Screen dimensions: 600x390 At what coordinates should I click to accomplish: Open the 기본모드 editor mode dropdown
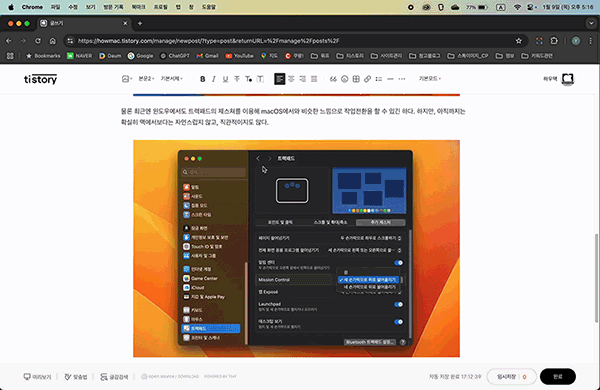[x=430, y=79]
